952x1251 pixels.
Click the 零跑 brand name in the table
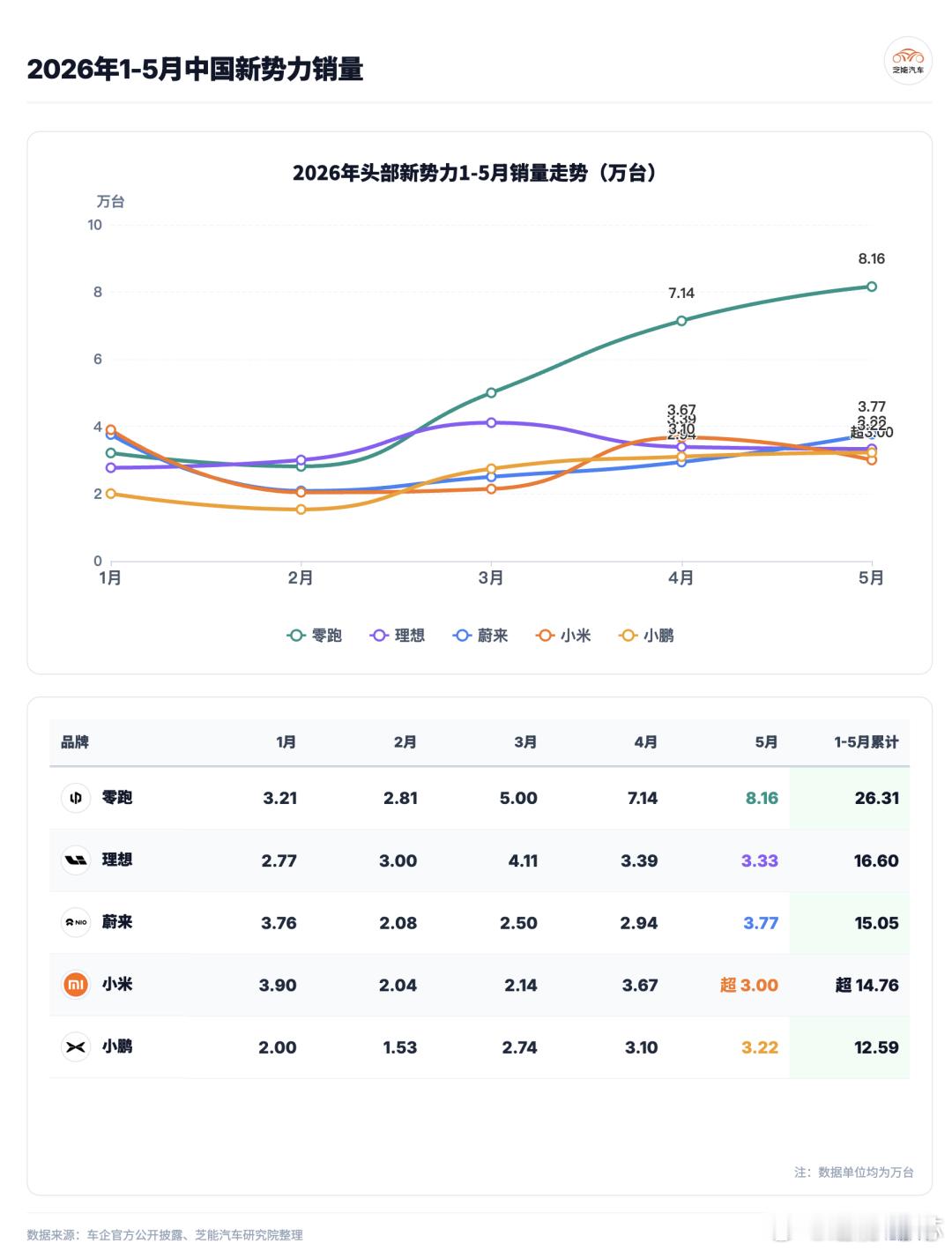pyautogui.click(x=117, y=797)
